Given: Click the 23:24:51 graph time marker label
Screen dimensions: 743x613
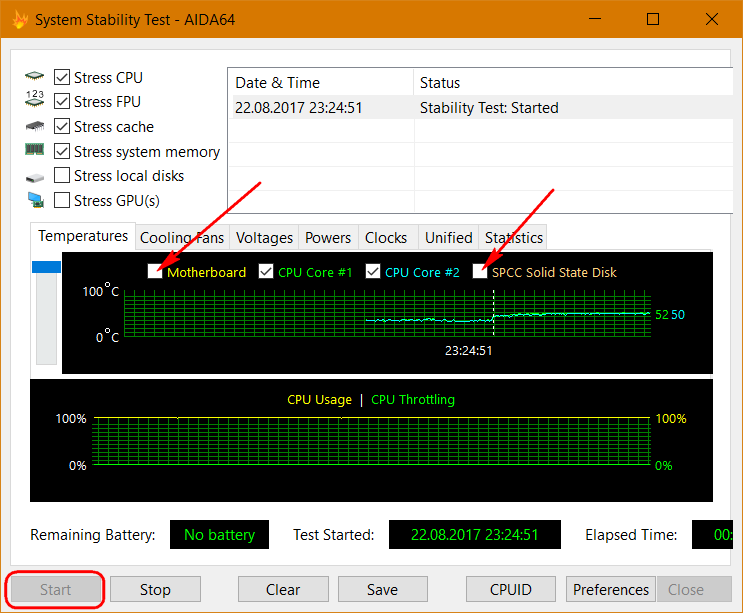Looking at the screenshot, I should tap(468, 351).
